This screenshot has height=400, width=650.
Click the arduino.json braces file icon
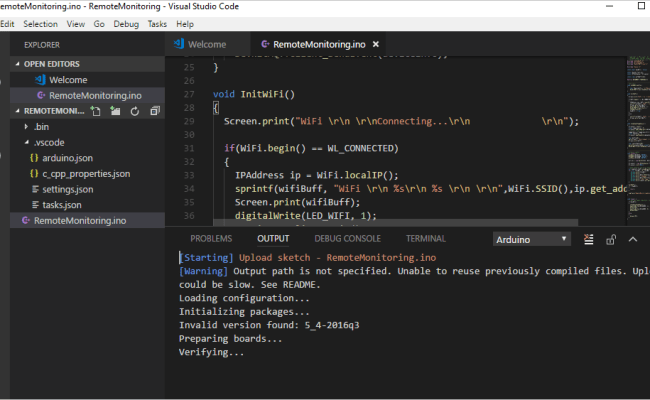[34, 158]
